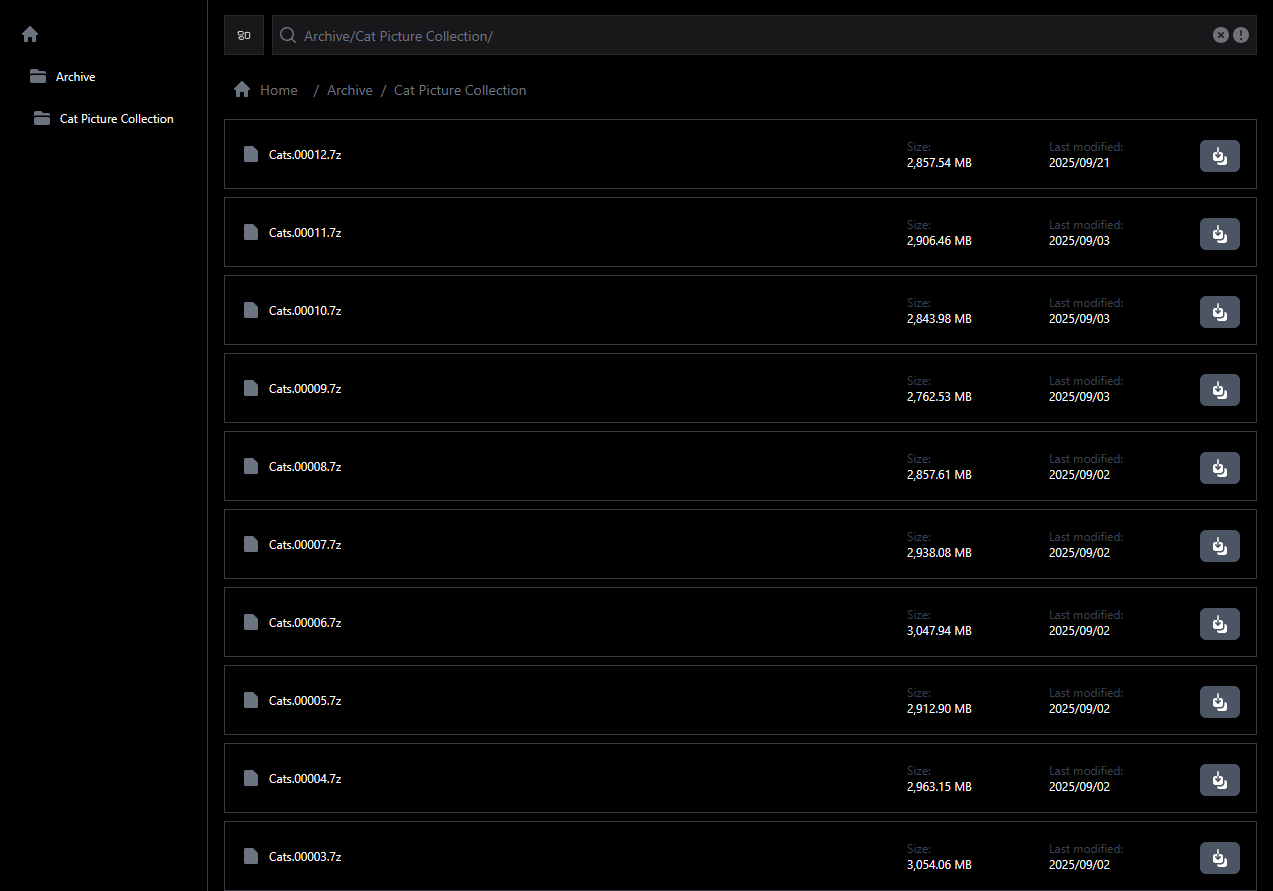Download the Cats.00007.7z archive
The image size is (1273, 891).
point(1219,546)
